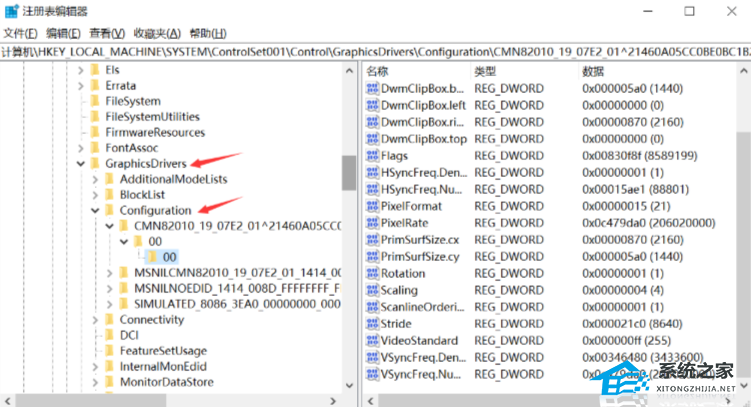Expand the Errata tree node
This screenshot has height=407, width=751.
pyautogui.click(x=80, y=86)
